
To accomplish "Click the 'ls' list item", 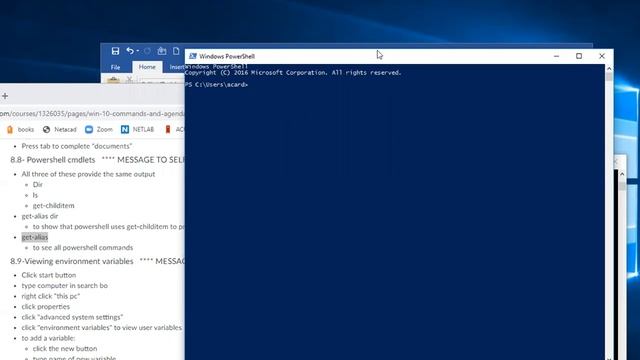I will 35,195.
